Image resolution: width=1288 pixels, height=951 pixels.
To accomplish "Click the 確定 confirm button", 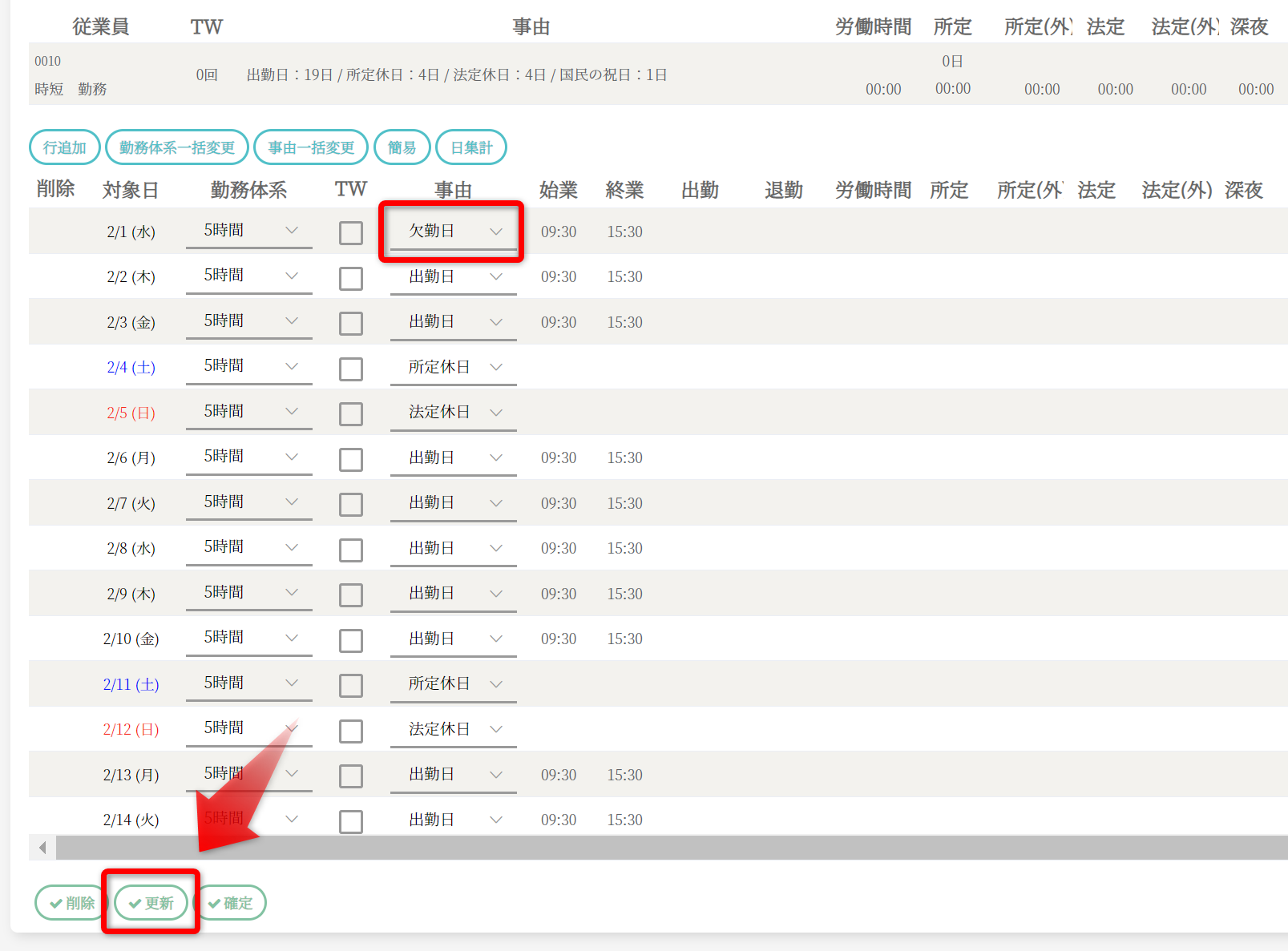I will coord(231,903).
